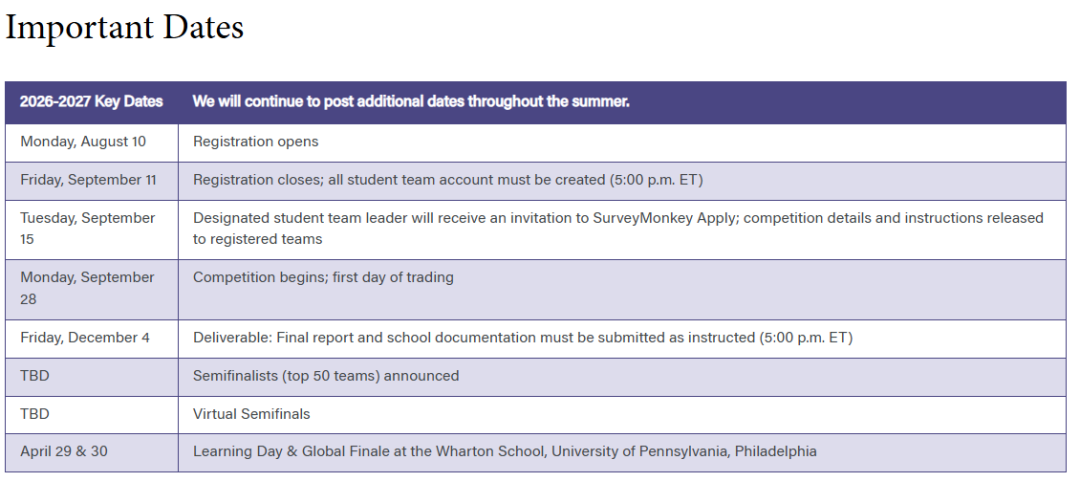Screen dimensions: 1080x482
Task: Click Semifinalists (top 50 teams) announced text
Action: click(326, 376)
